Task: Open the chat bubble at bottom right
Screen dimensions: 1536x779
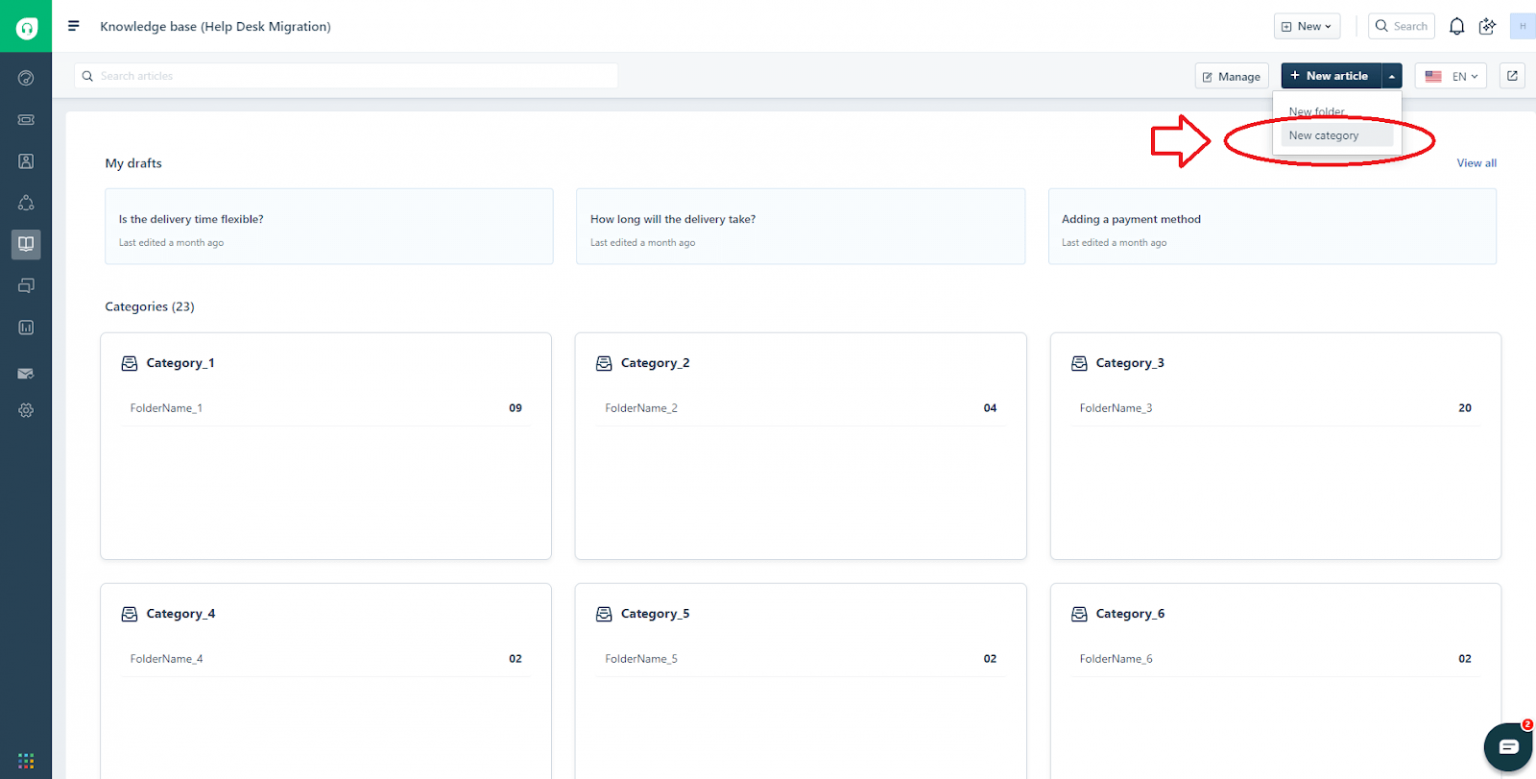Action: [x=1508, y=747]
